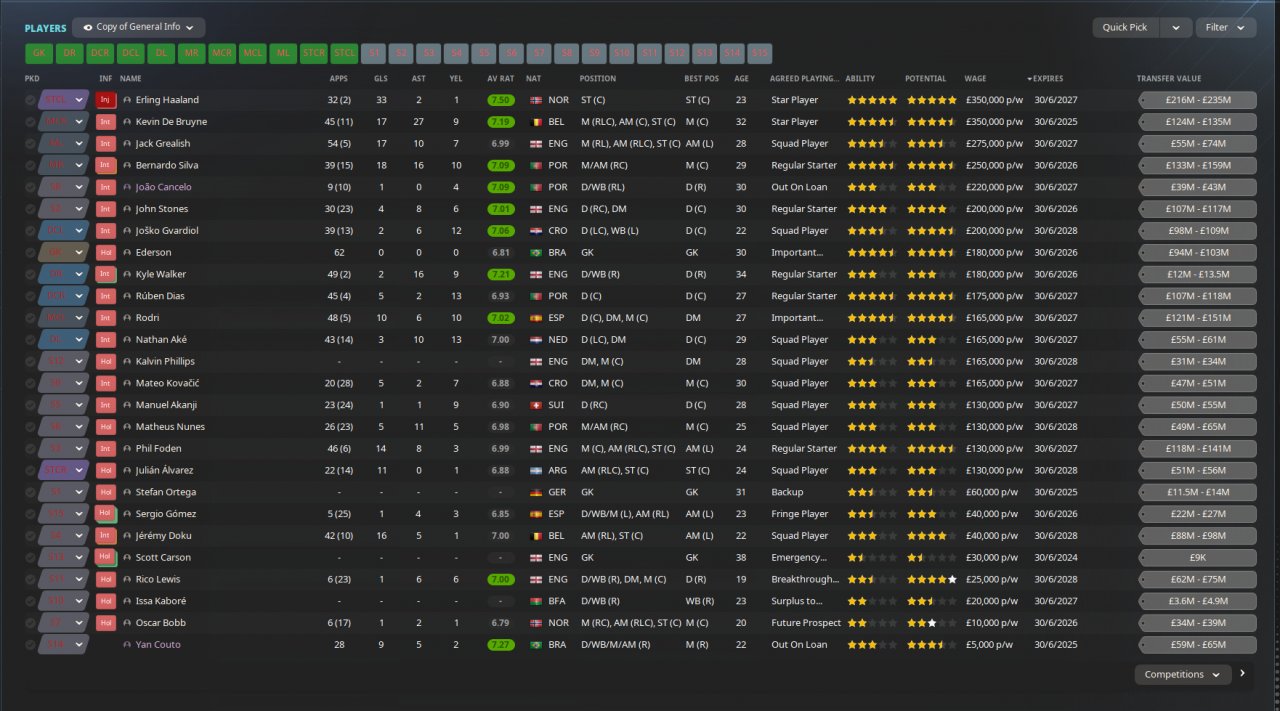
Task: Tick the pick checkbox for Erling Haaland
Action: pos(30,100)
